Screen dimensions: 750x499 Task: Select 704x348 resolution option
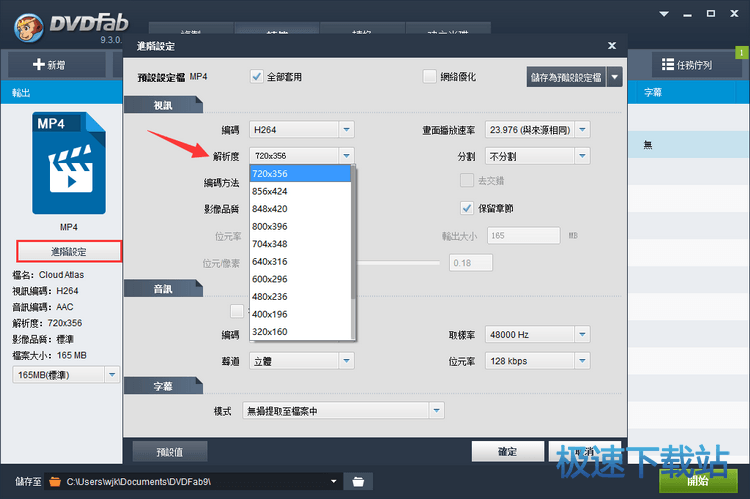[300, 244]
